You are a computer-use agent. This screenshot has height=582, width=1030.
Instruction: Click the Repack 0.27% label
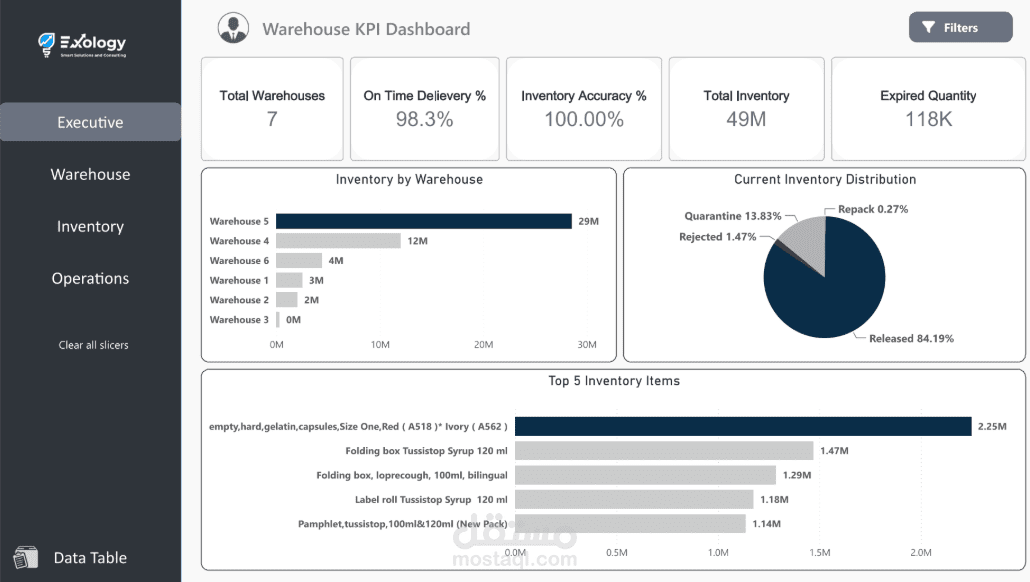pos(873,209)
